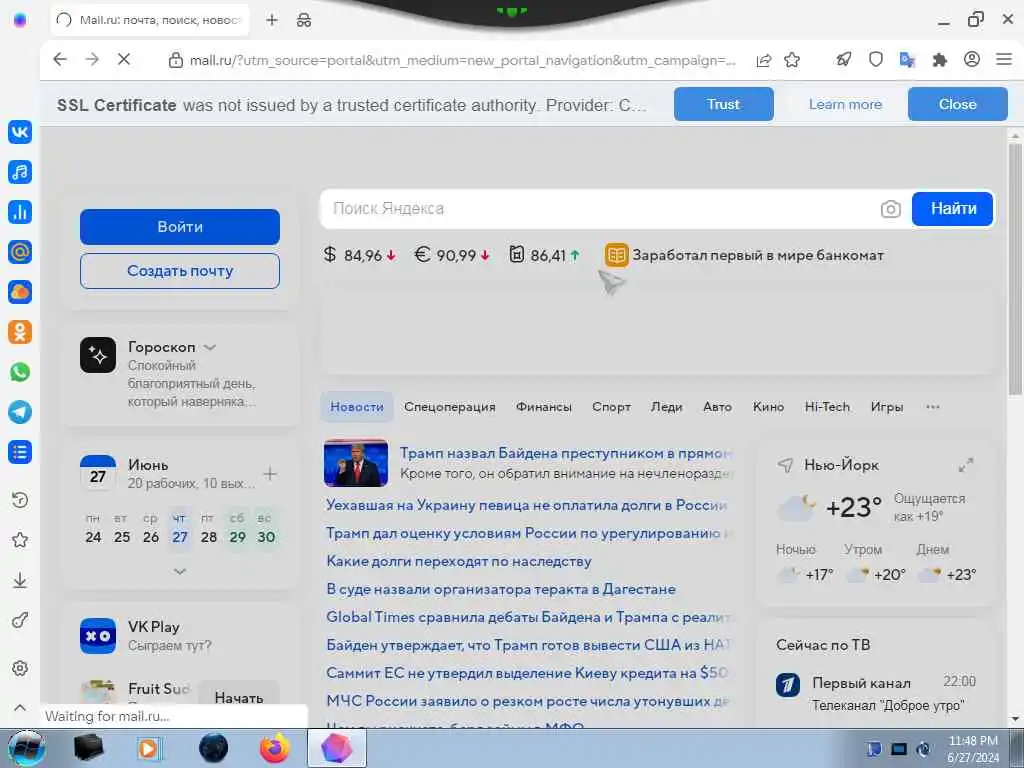Select the Новости tab
Viewport: 1024px width, 768px height.
pos(357,407)
